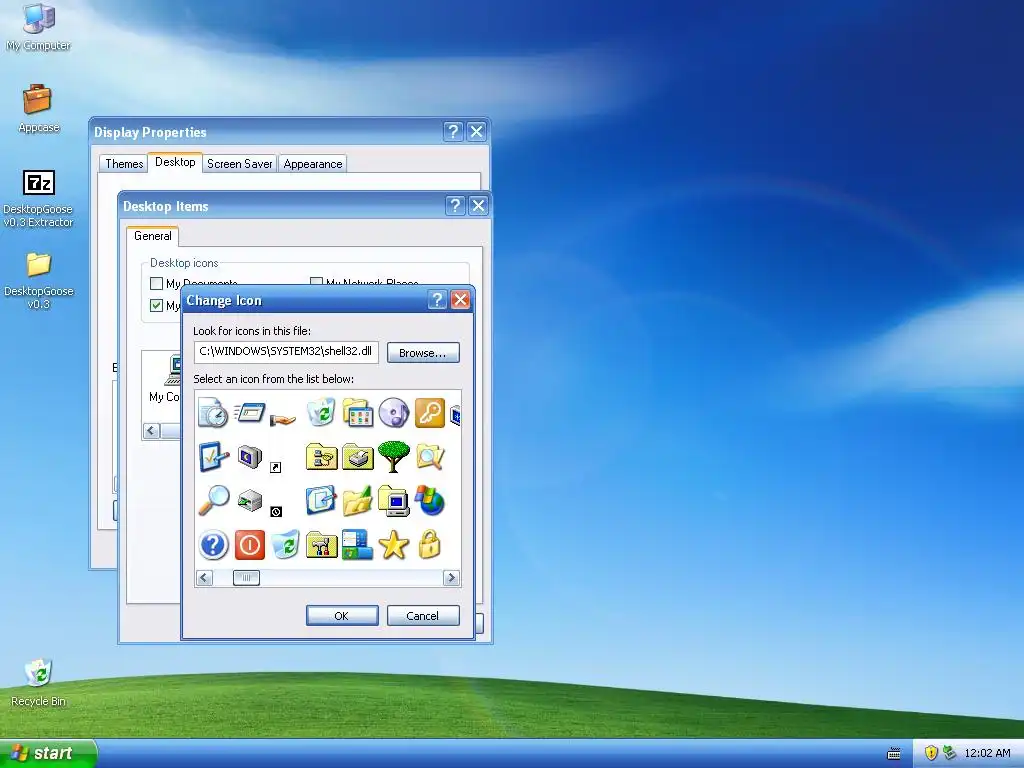
Task: Select the DesktopGoose v0.3 folder icon
Action: point(39,281)
